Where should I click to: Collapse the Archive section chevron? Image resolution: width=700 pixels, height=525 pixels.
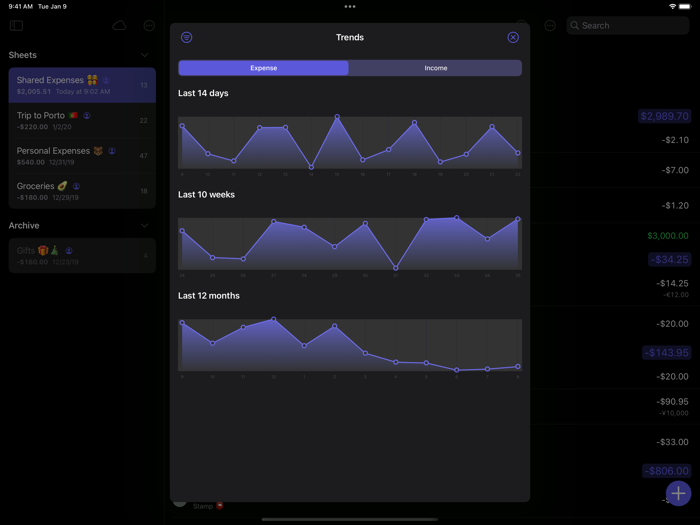click(145, 226)
